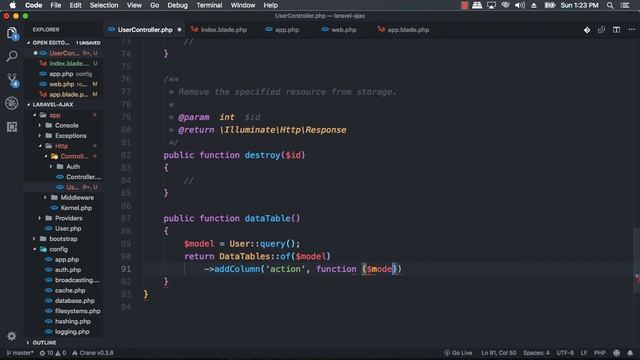Viewport: 640px width, 360px height.
Task: Change language mode via PHP
Action: point(600,353)
